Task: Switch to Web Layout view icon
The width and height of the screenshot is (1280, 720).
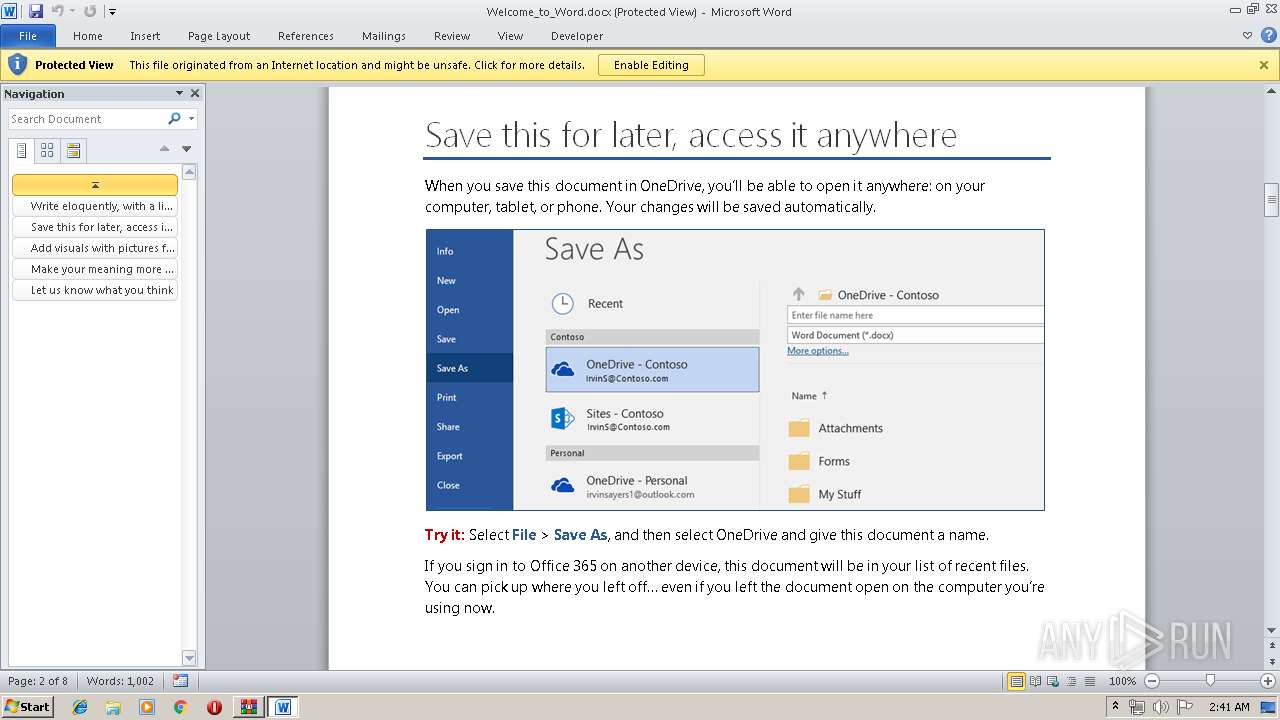Action: click(1053, 681)
